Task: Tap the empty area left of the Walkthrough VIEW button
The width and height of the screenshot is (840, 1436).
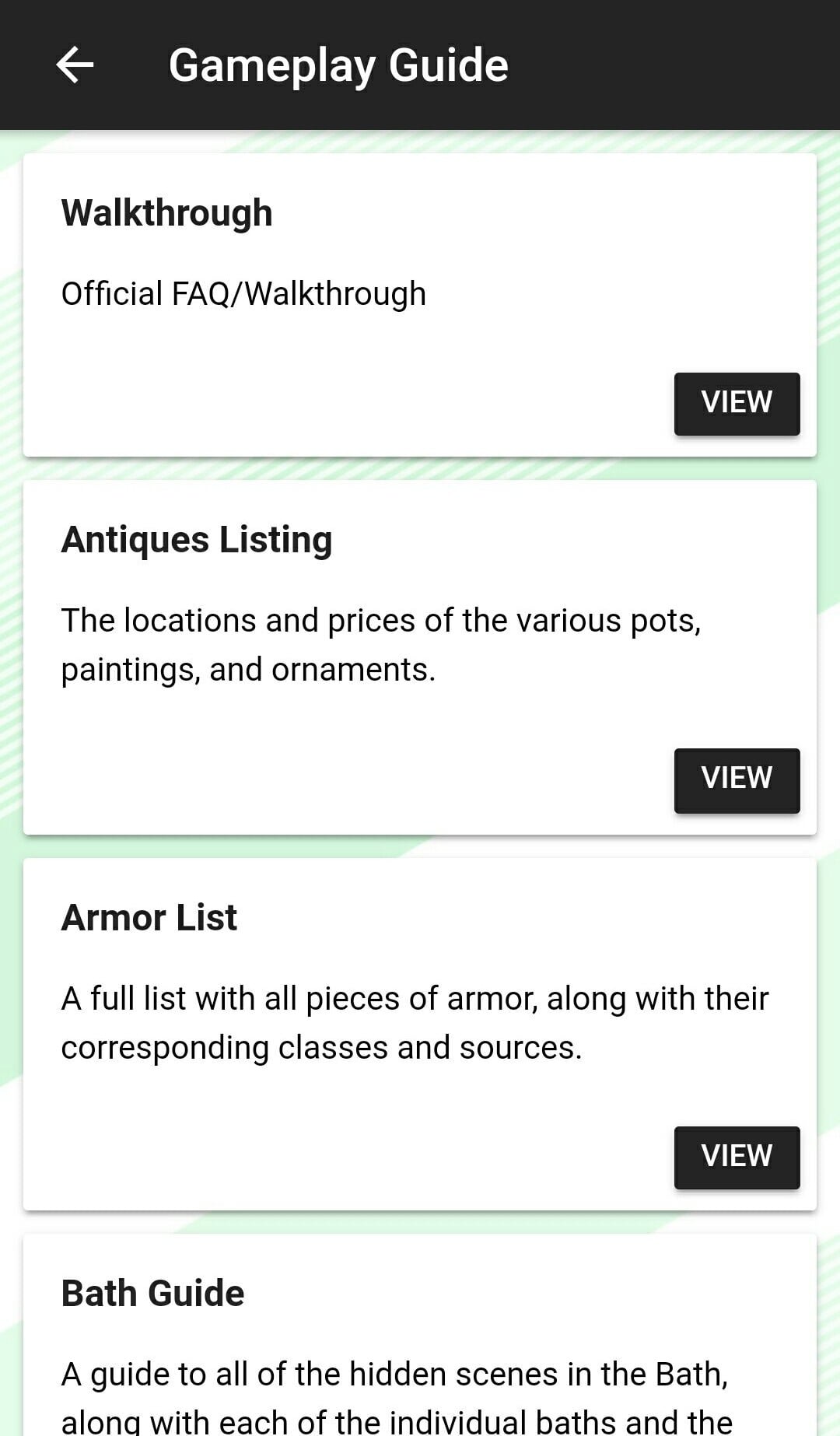Action: coord(350,403)
